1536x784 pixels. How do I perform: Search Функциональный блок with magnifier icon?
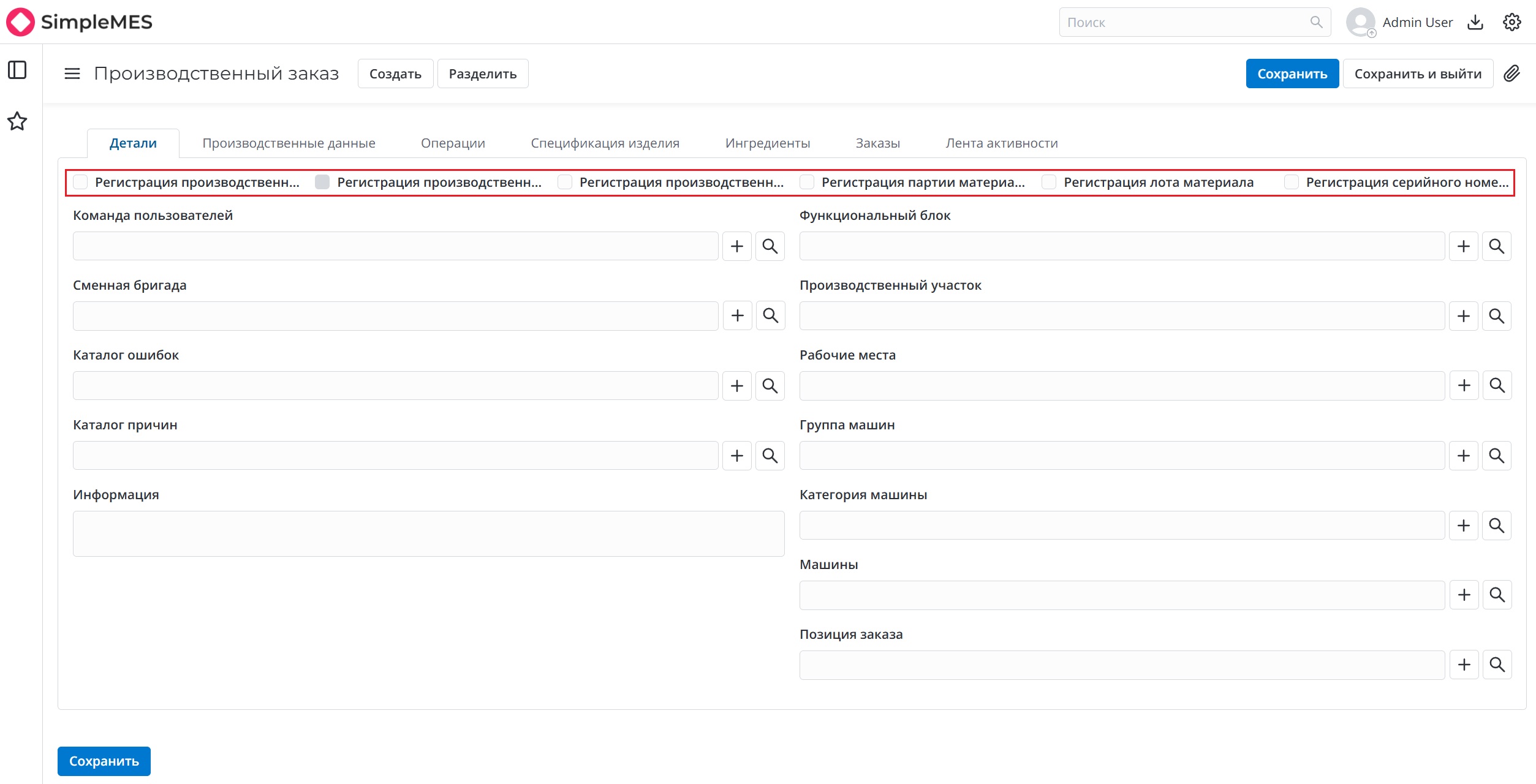(1497, 246)
